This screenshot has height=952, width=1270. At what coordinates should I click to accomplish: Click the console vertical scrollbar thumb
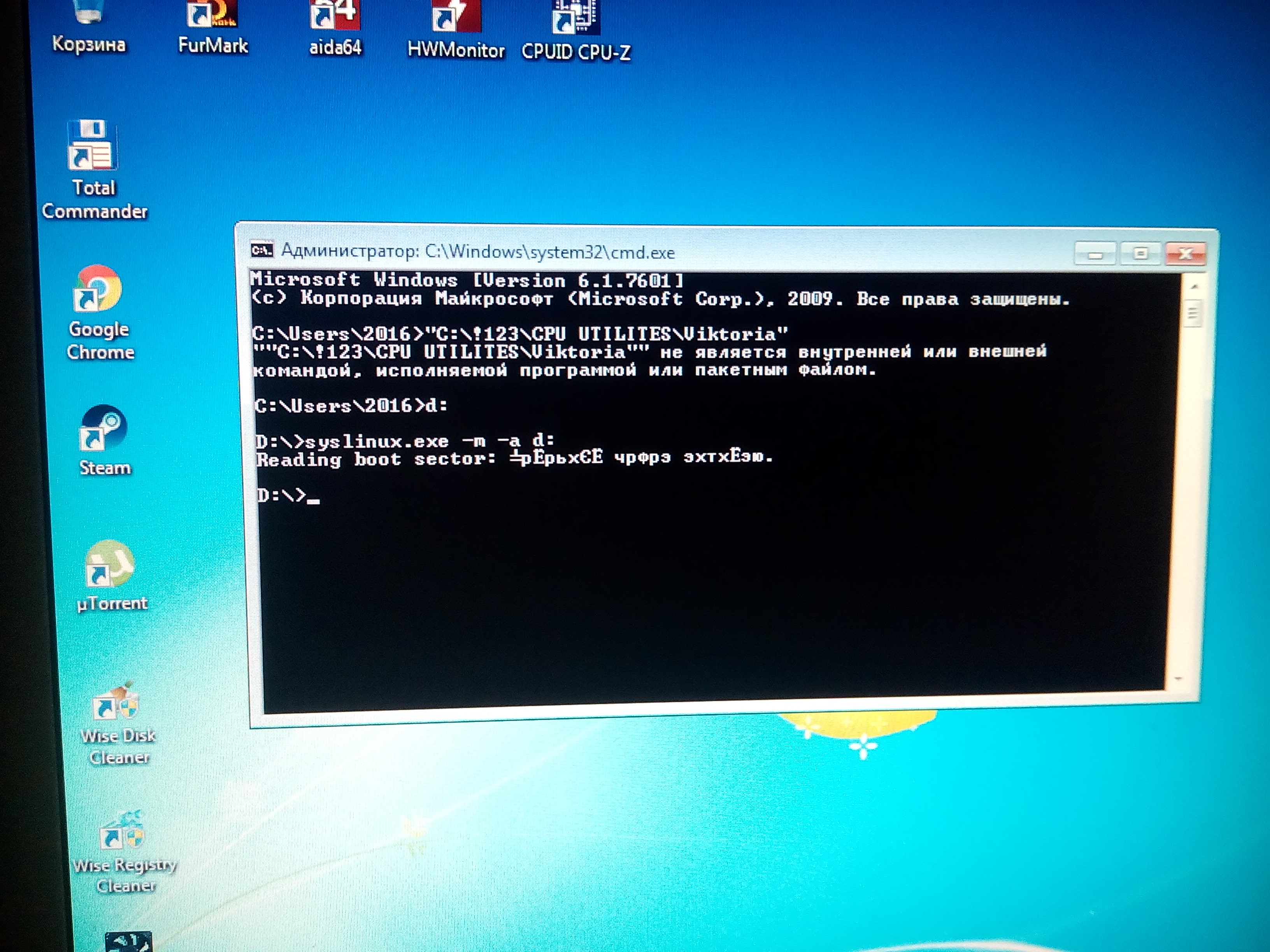point(1193,314)
